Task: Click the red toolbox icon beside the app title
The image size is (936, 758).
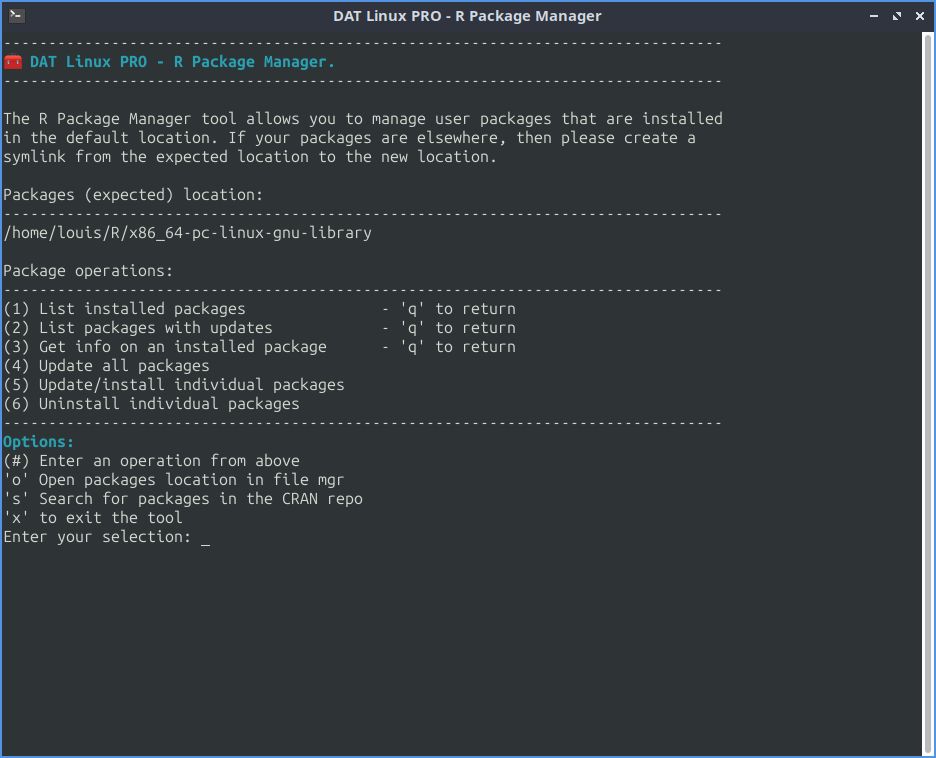Action: [13, 61]
